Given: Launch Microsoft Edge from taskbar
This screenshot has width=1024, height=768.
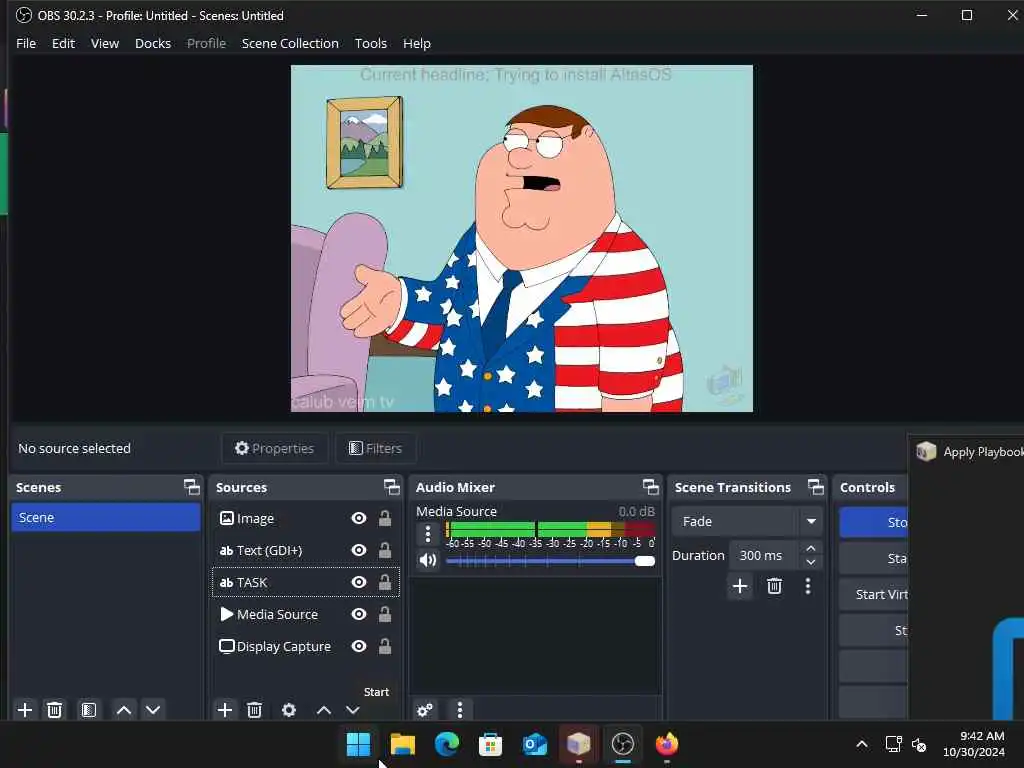Looking at the screenshot, I should (447, 744).
